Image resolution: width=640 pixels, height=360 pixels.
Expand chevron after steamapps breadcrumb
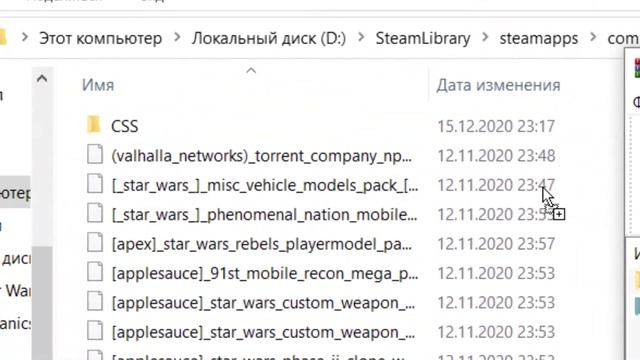(593, 38)
